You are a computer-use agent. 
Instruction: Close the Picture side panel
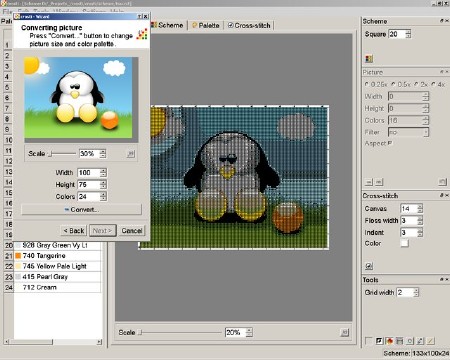(x=447, y=72)
